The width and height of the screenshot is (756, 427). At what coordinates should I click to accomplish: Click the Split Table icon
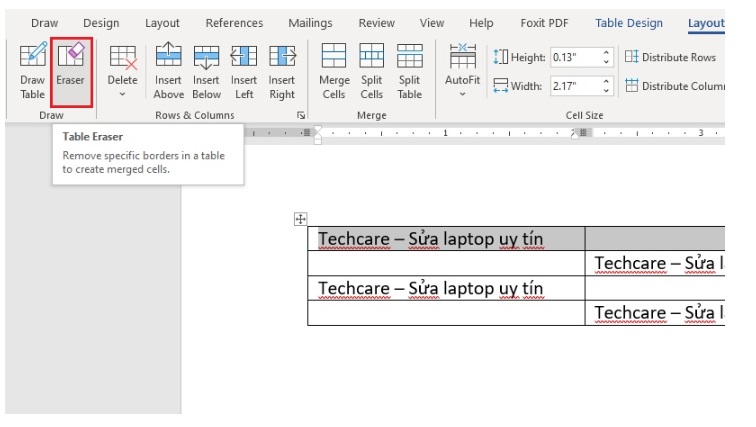[x=410, y=70]
